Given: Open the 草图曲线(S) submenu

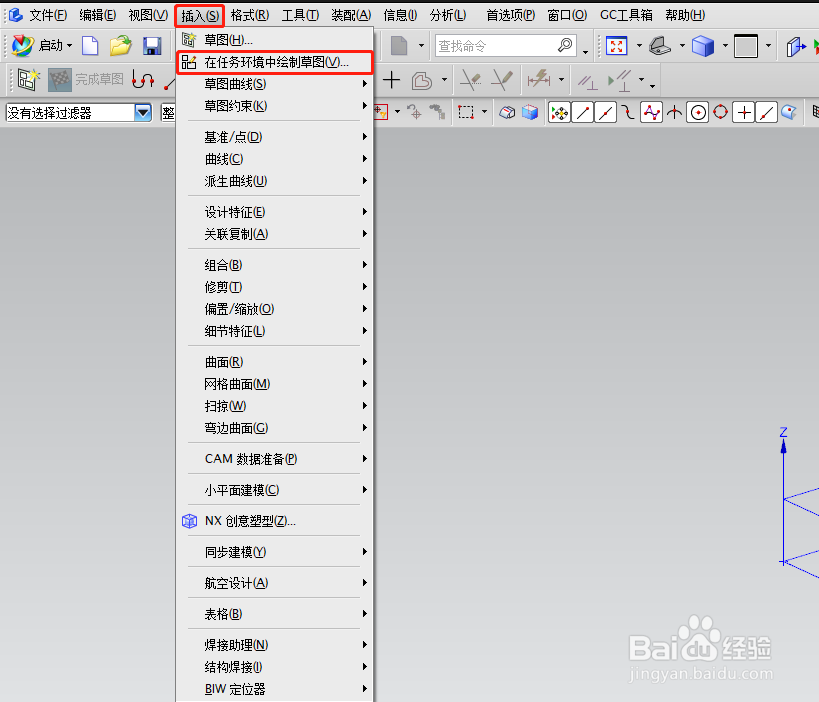Looking at the screenshot, I should [x=275, y=84].
